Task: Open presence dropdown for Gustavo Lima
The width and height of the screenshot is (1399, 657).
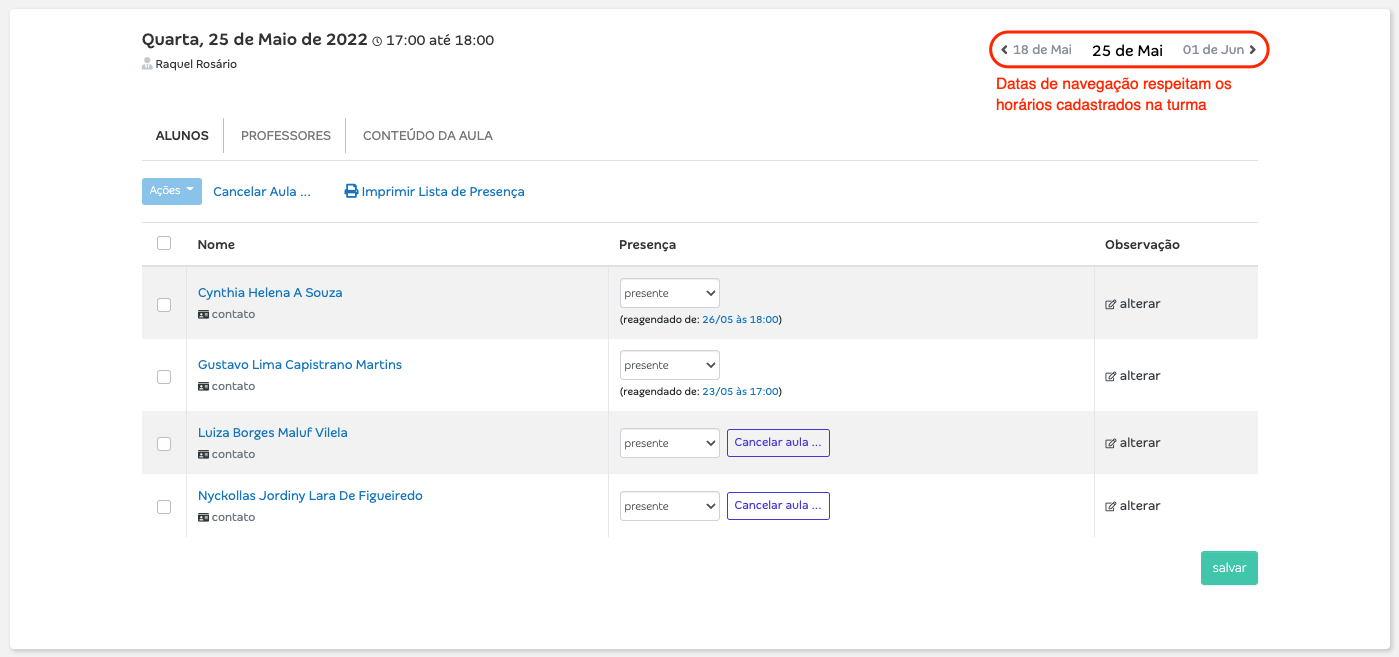Action: (x=670, y=365)
